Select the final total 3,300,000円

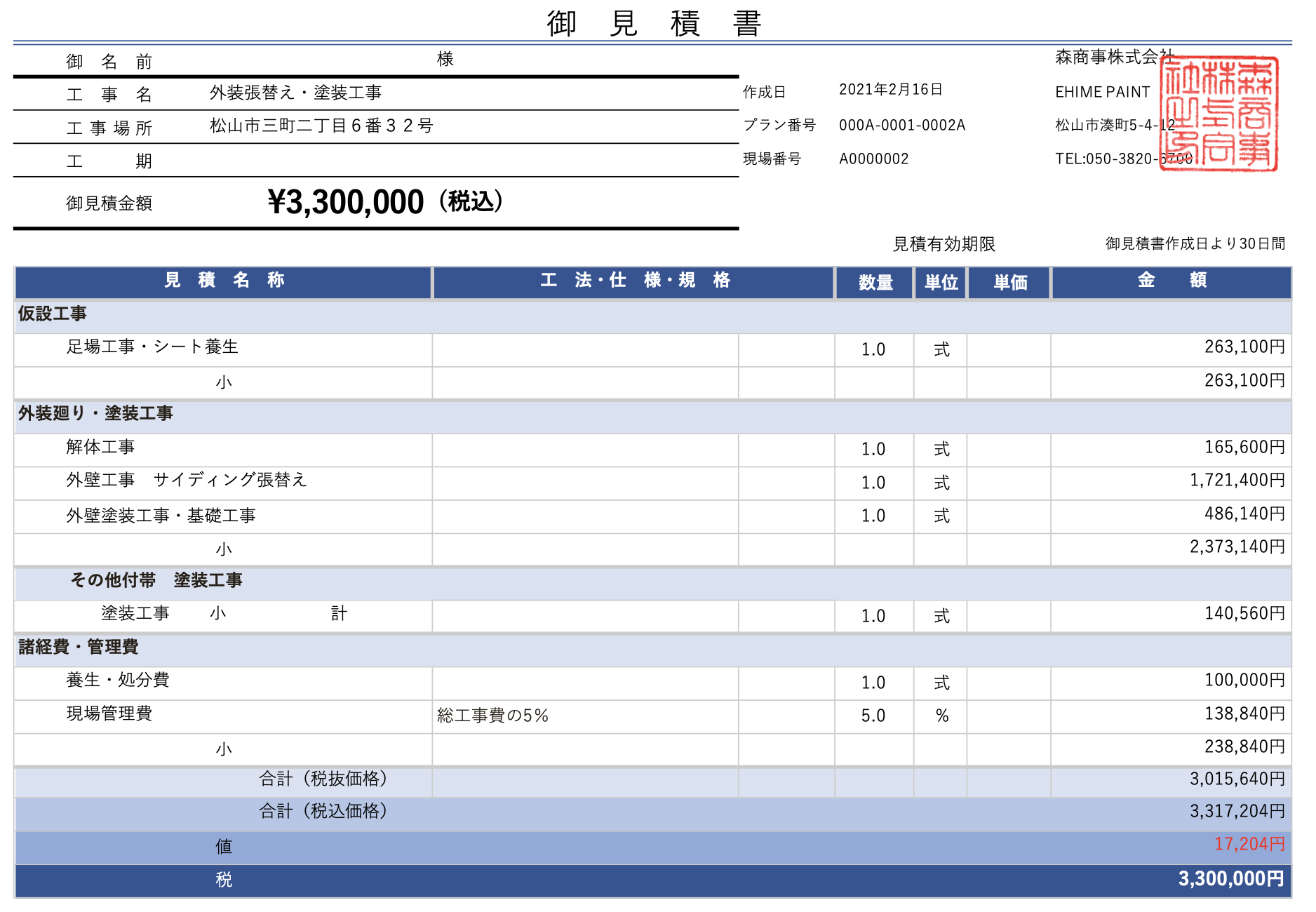tap(1231, 879)
